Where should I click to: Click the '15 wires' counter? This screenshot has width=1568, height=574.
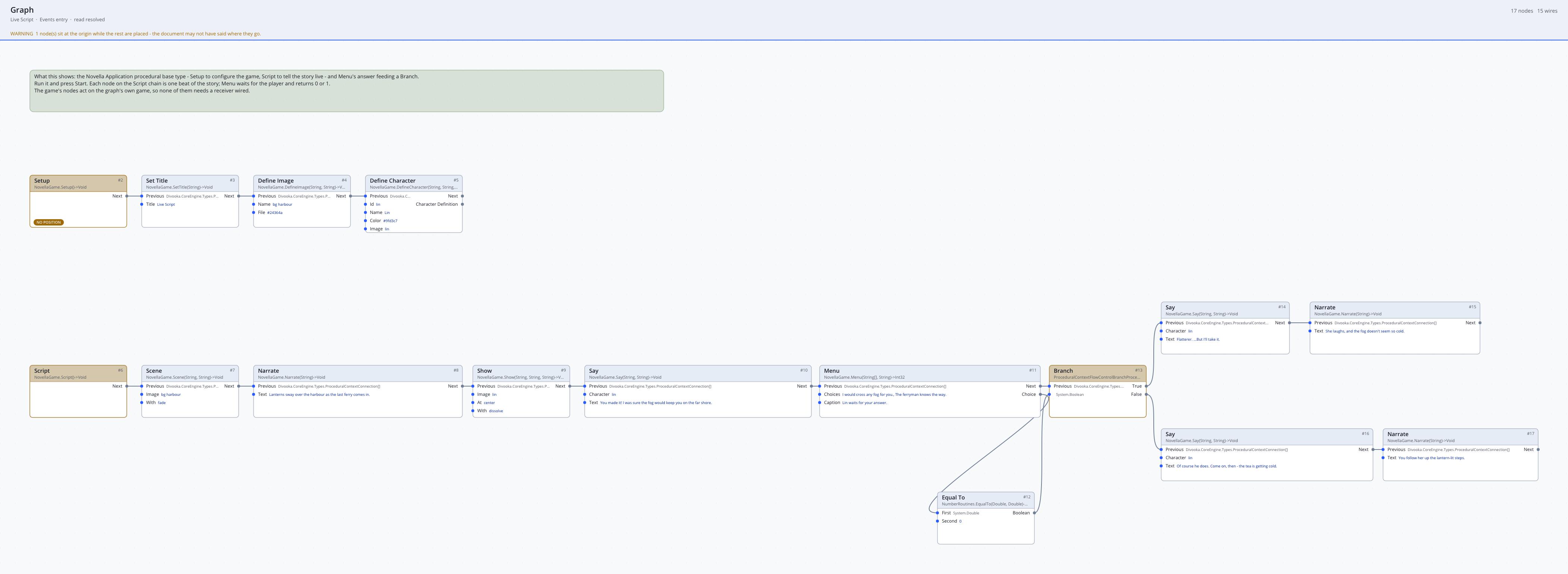(1547, 11)
